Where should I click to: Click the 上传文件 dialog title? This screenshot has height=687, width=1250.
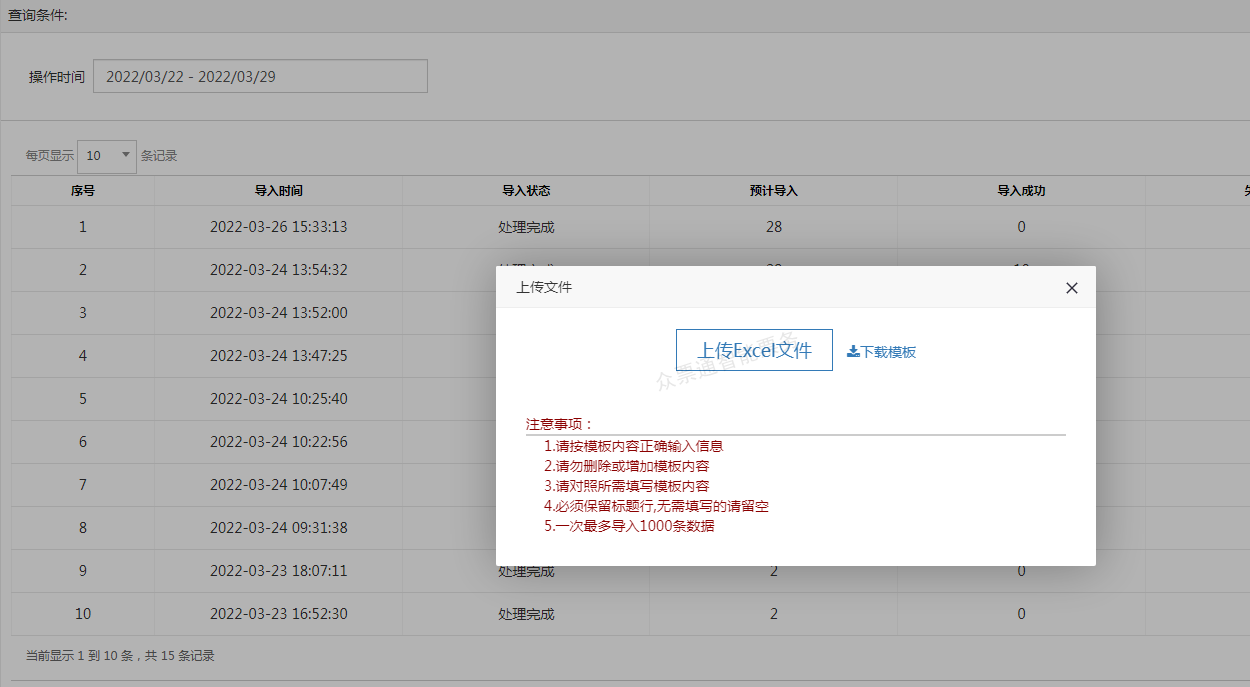click(544, 288)
